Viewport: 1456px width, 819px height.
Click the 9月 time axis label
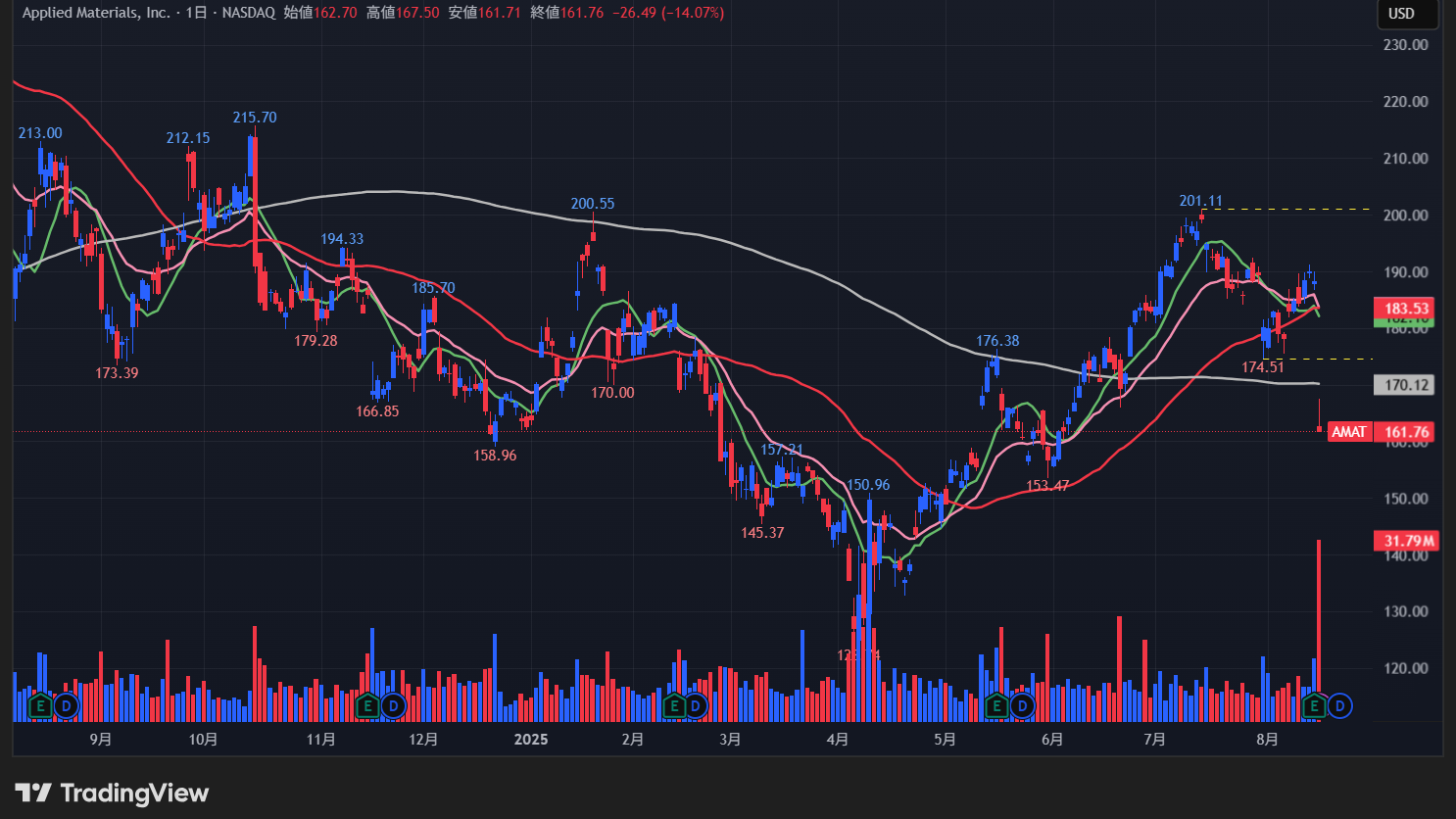(100, 740)
